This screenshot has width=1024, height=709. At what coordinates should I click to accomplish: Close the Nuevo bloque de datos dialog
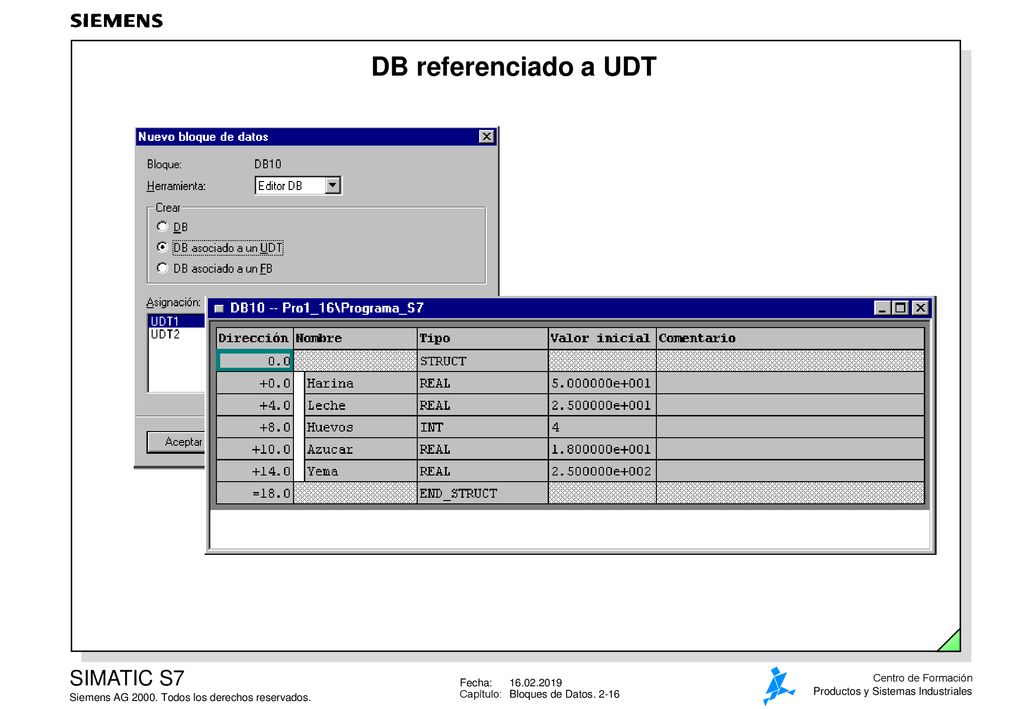coord(487,136)
